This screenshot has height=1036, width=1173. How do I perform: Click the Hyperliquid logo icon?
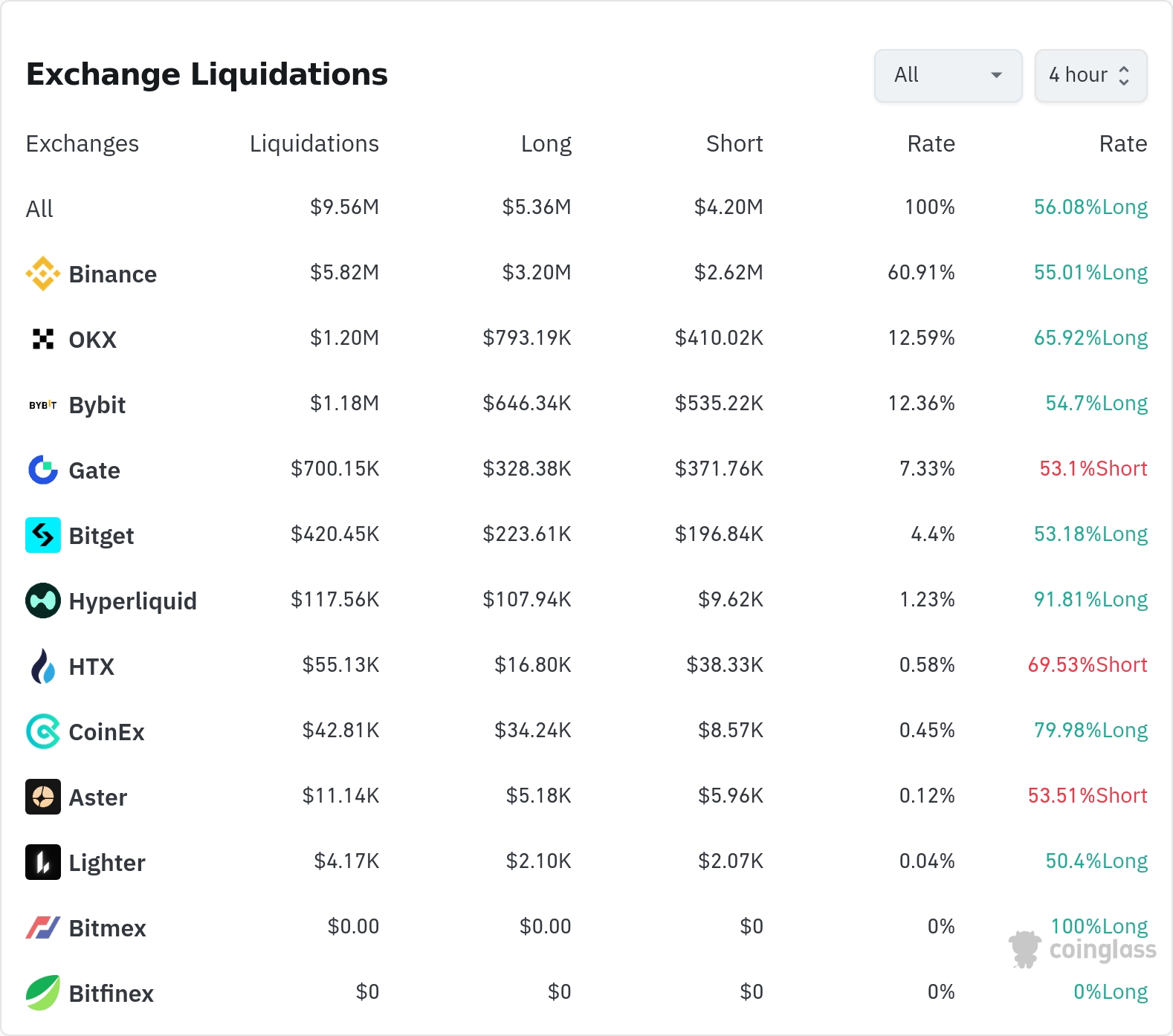point(43,600)
